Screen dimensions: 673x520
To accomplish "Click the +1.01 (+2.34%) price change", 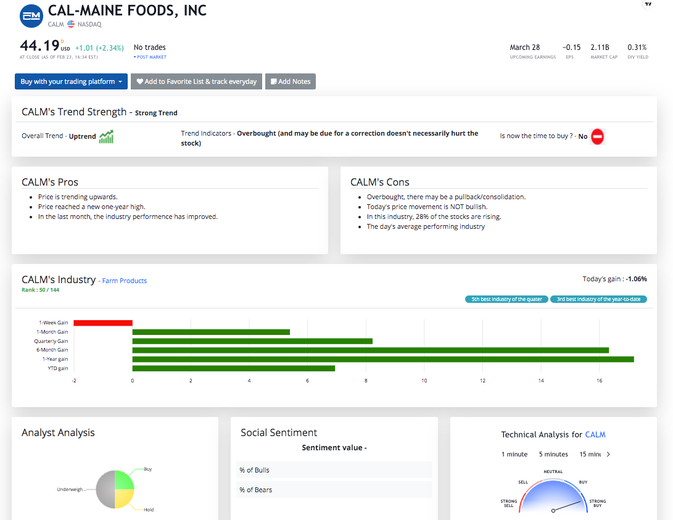I will pos(100,48).
